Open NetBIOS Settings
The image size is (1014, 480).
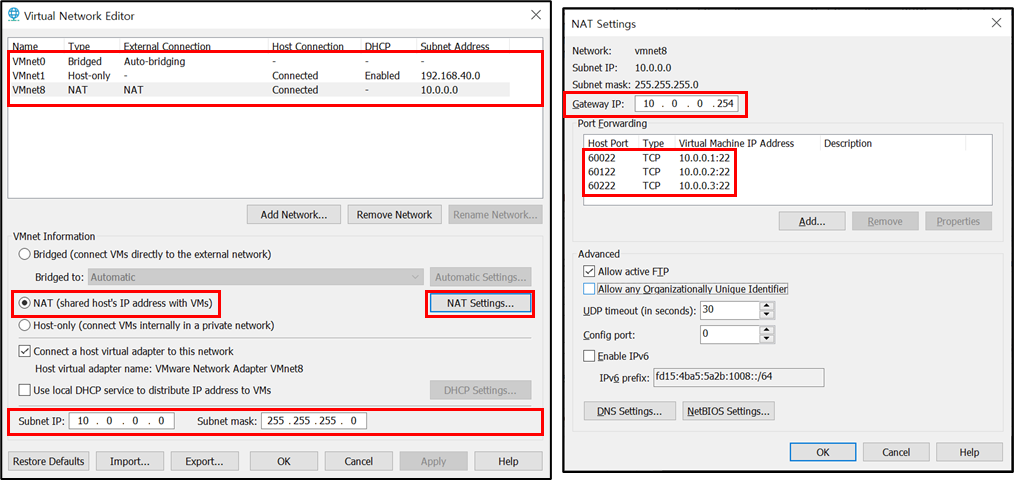[x=728, y=411]
